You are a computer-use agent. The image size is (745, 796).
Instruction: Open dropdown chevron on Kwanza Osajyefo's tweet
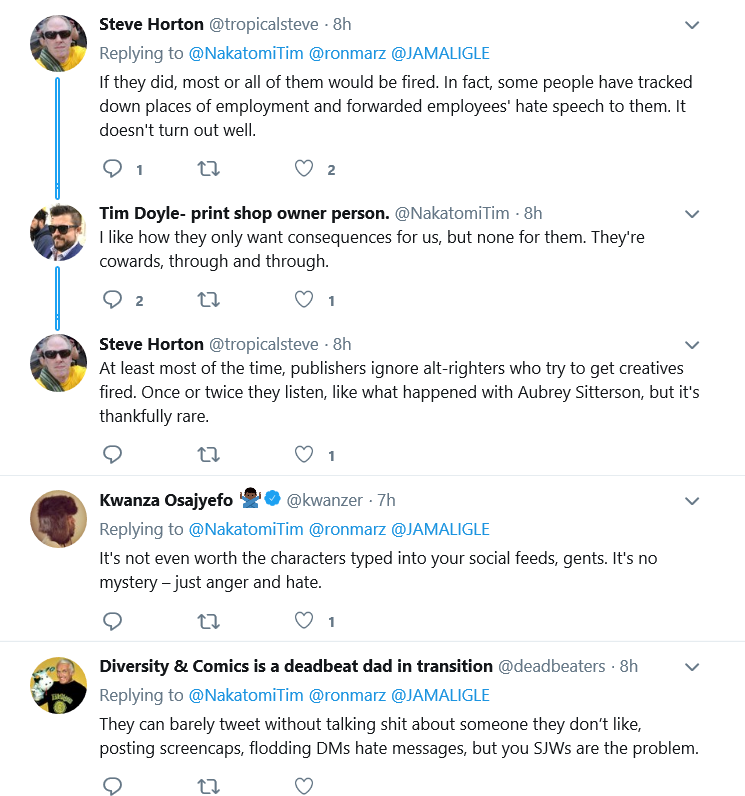coord(692,501)
